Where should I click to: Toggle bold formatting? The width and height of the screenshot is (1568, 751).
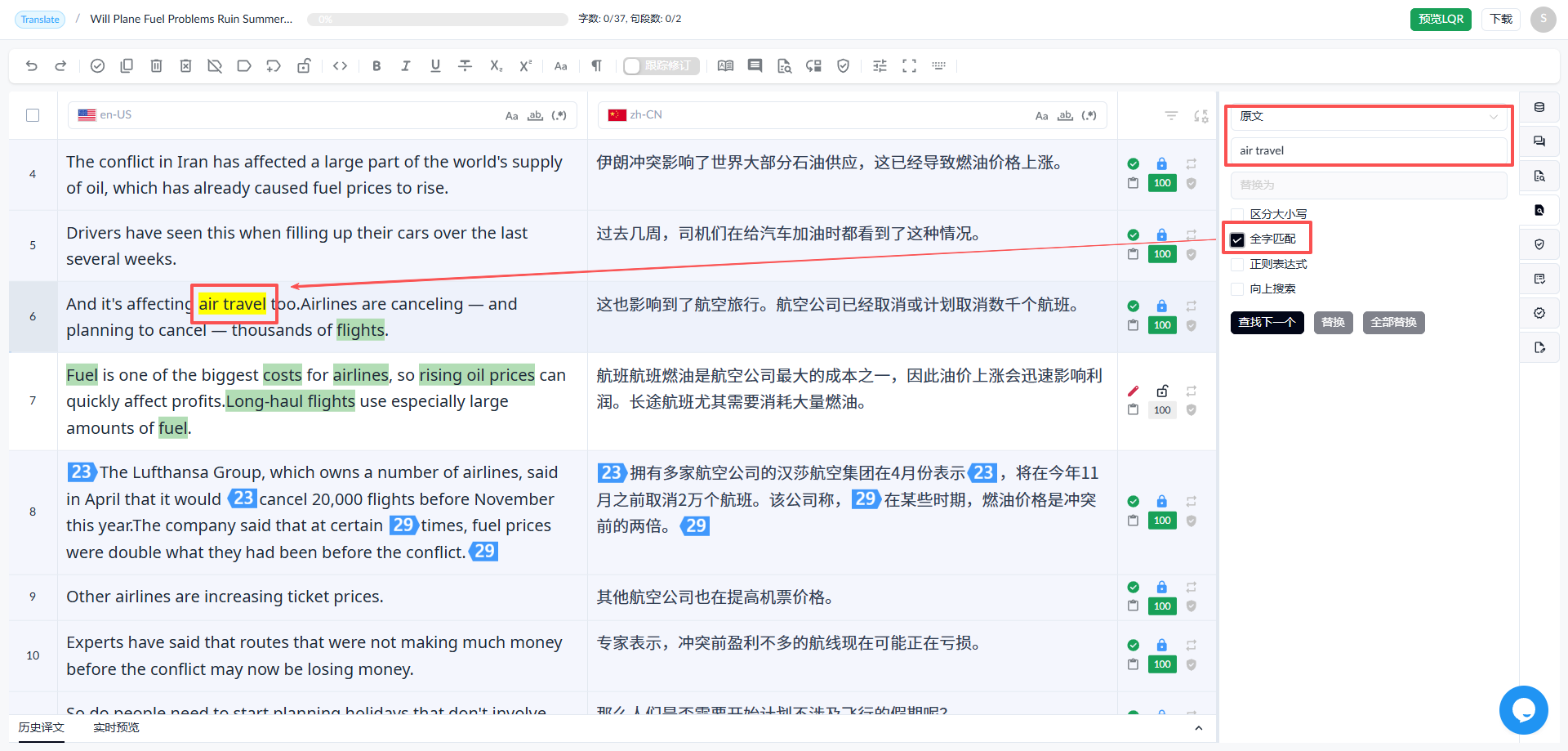pyautogui.click(x=376, y=66)
